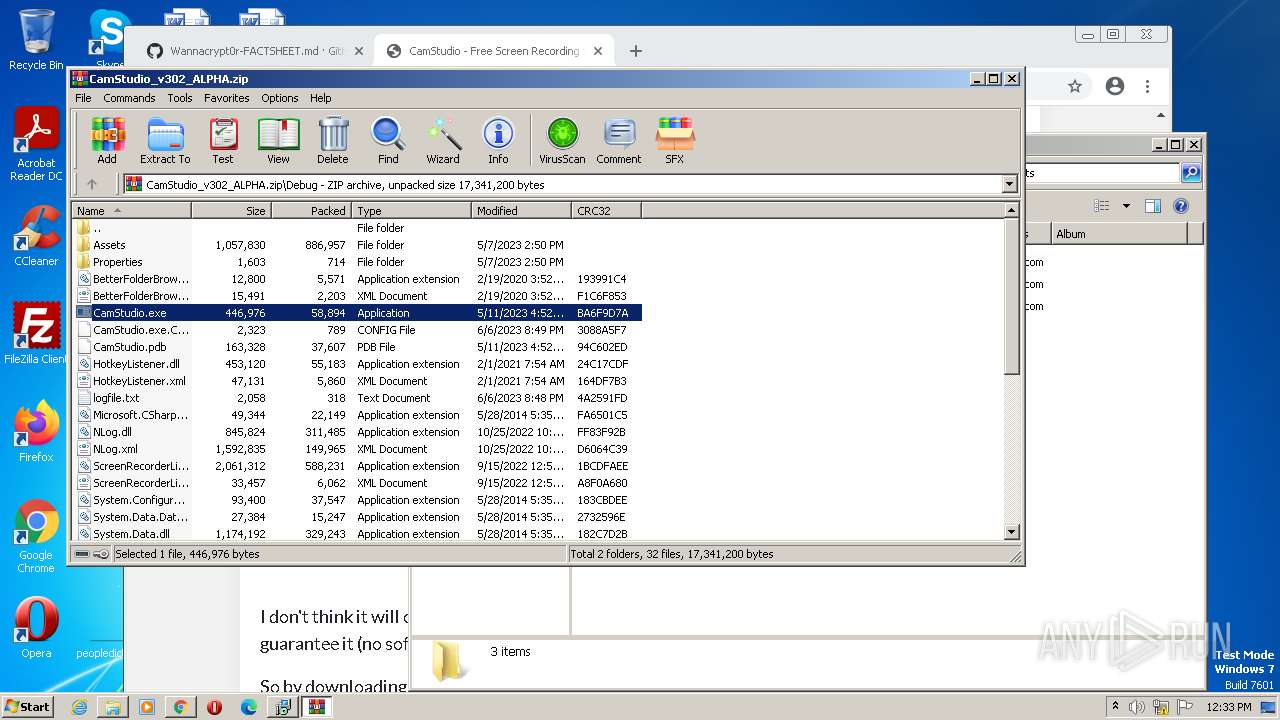Image resolution: width=1280 pixels, height=720 pixels.
Task: Open a new Chrome tab
Action: click(635, 51)
